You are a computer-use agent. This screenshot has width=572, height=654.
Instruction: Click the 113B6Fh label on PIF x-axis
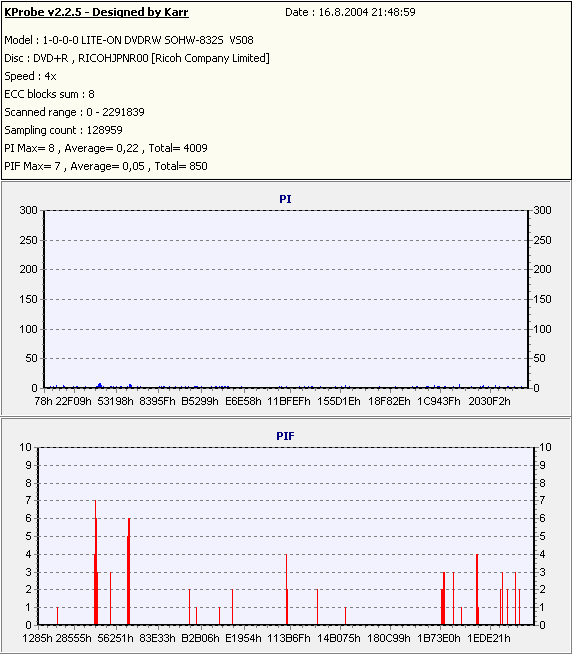pyautogui.click(x=289, y=638)
